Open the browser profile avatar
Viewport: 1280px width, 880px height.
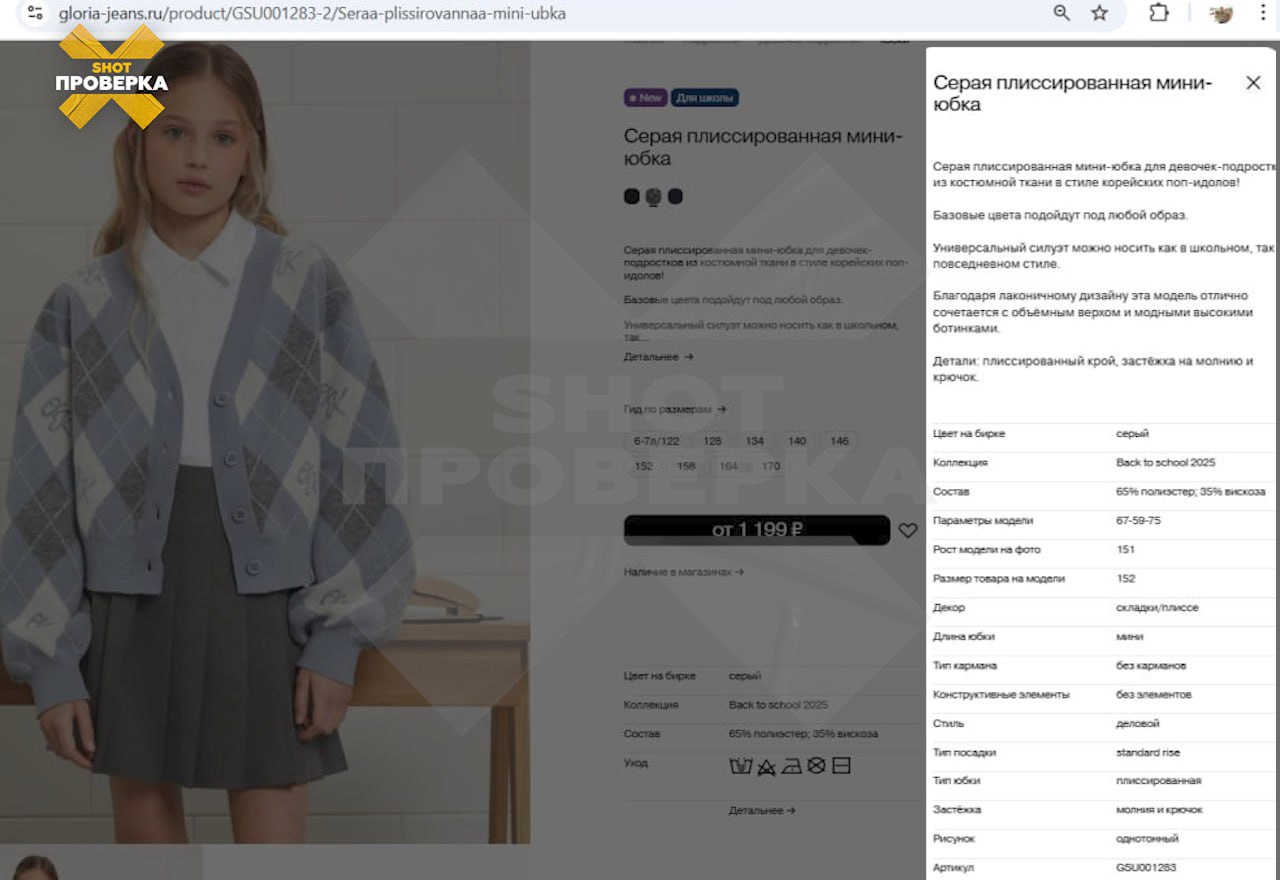[1221, 13]
